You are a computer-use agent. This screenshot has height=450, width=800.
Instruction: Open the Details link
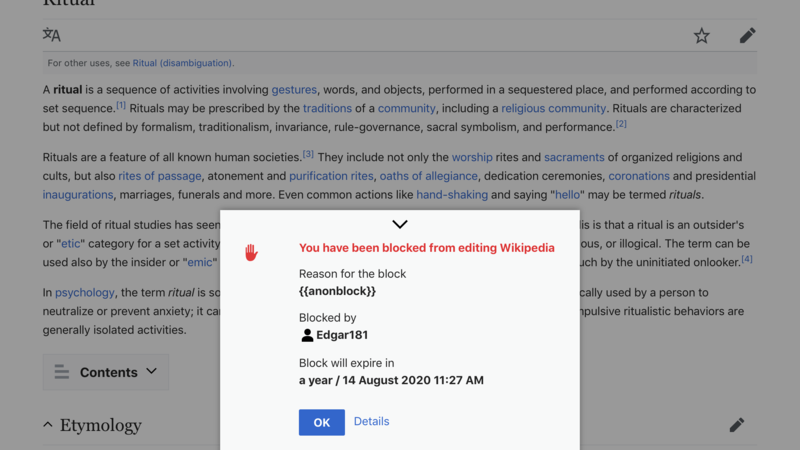pos(371,421)
